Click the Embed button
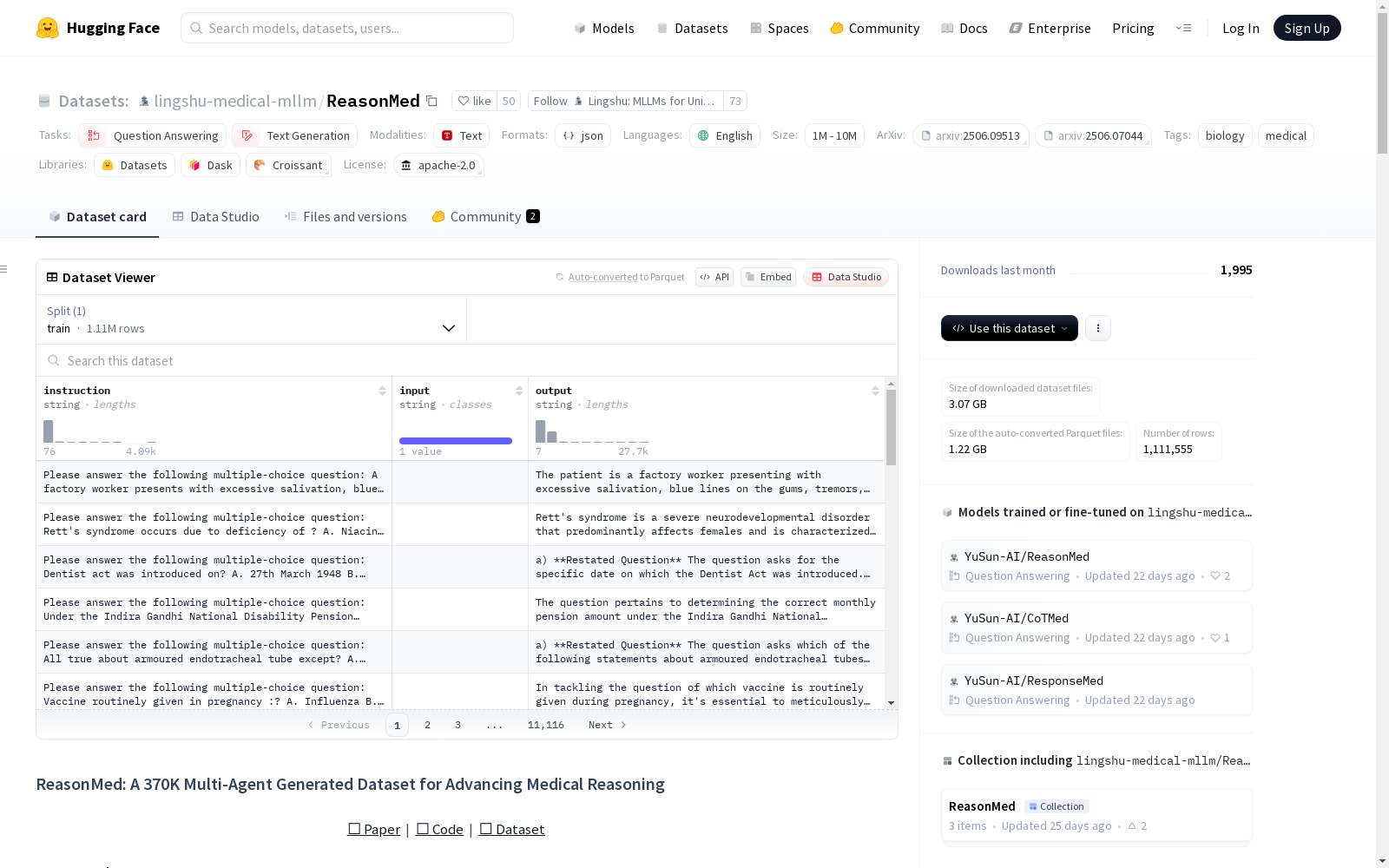 pos(768,277)
